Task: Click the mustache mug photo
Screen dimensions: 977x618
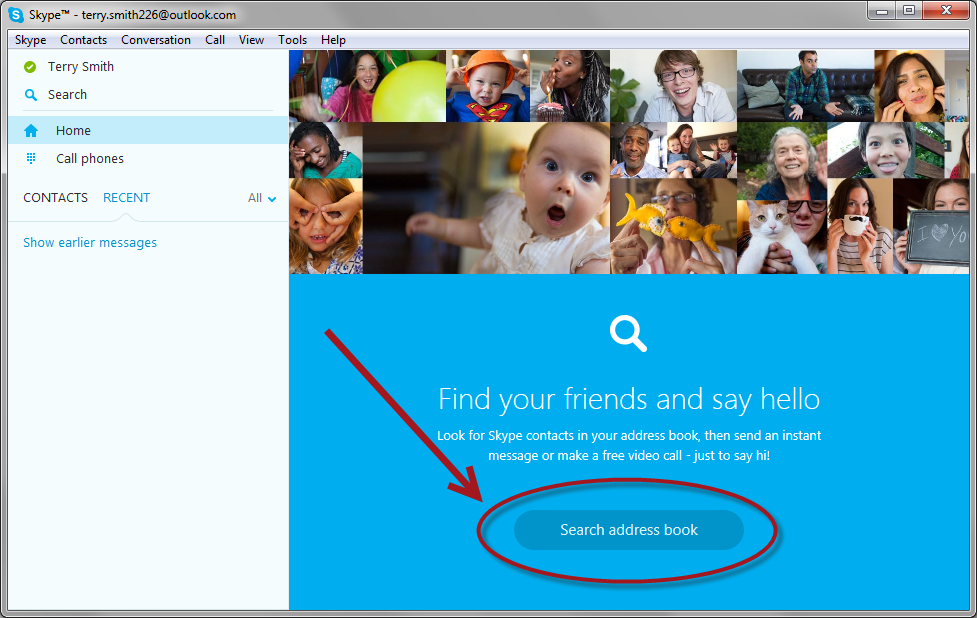Action: pyautogui.click(x=860, y=226)
